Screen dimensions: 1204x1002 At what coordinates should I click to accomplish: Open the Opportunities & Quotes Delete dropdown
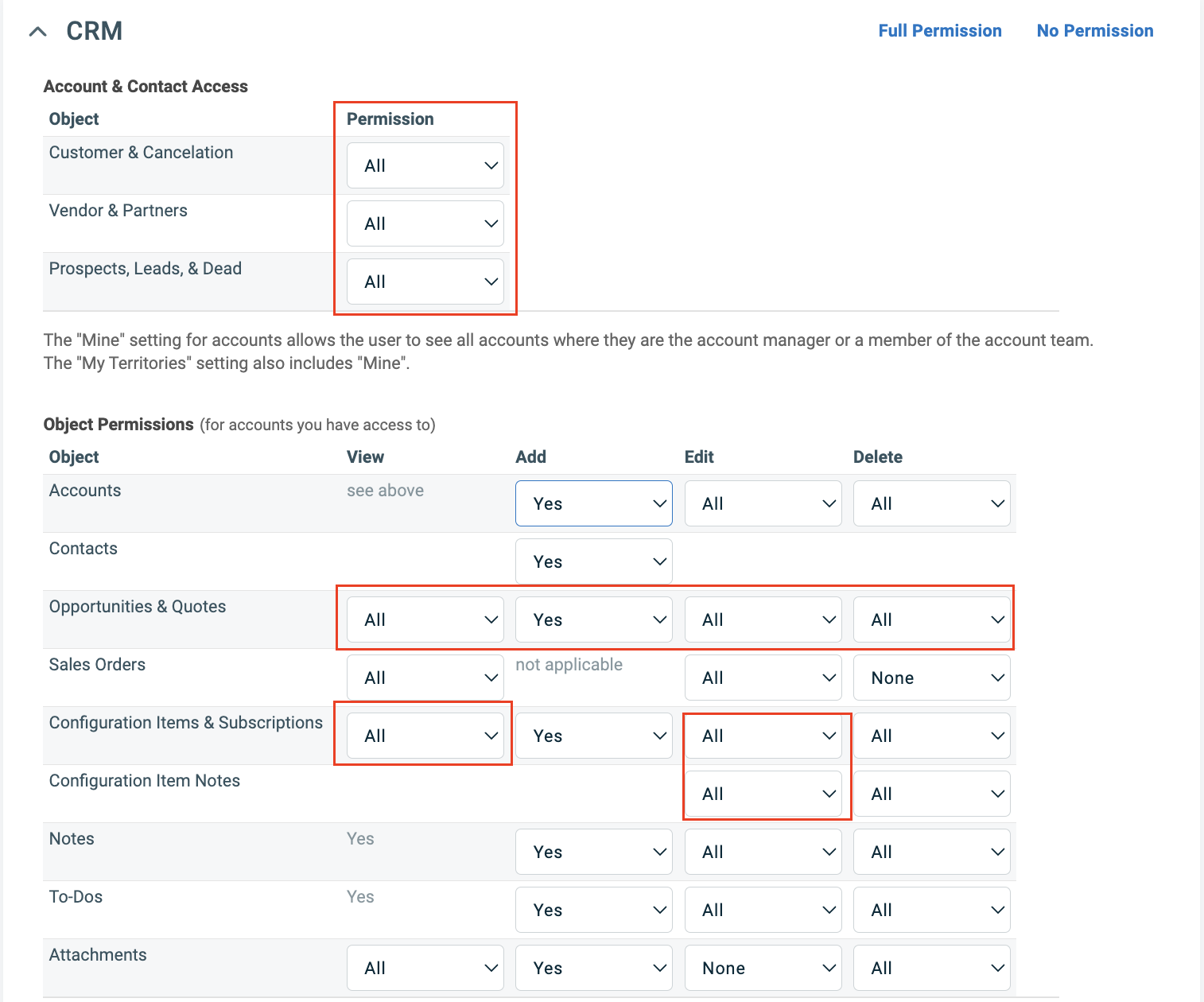point(931,619)
